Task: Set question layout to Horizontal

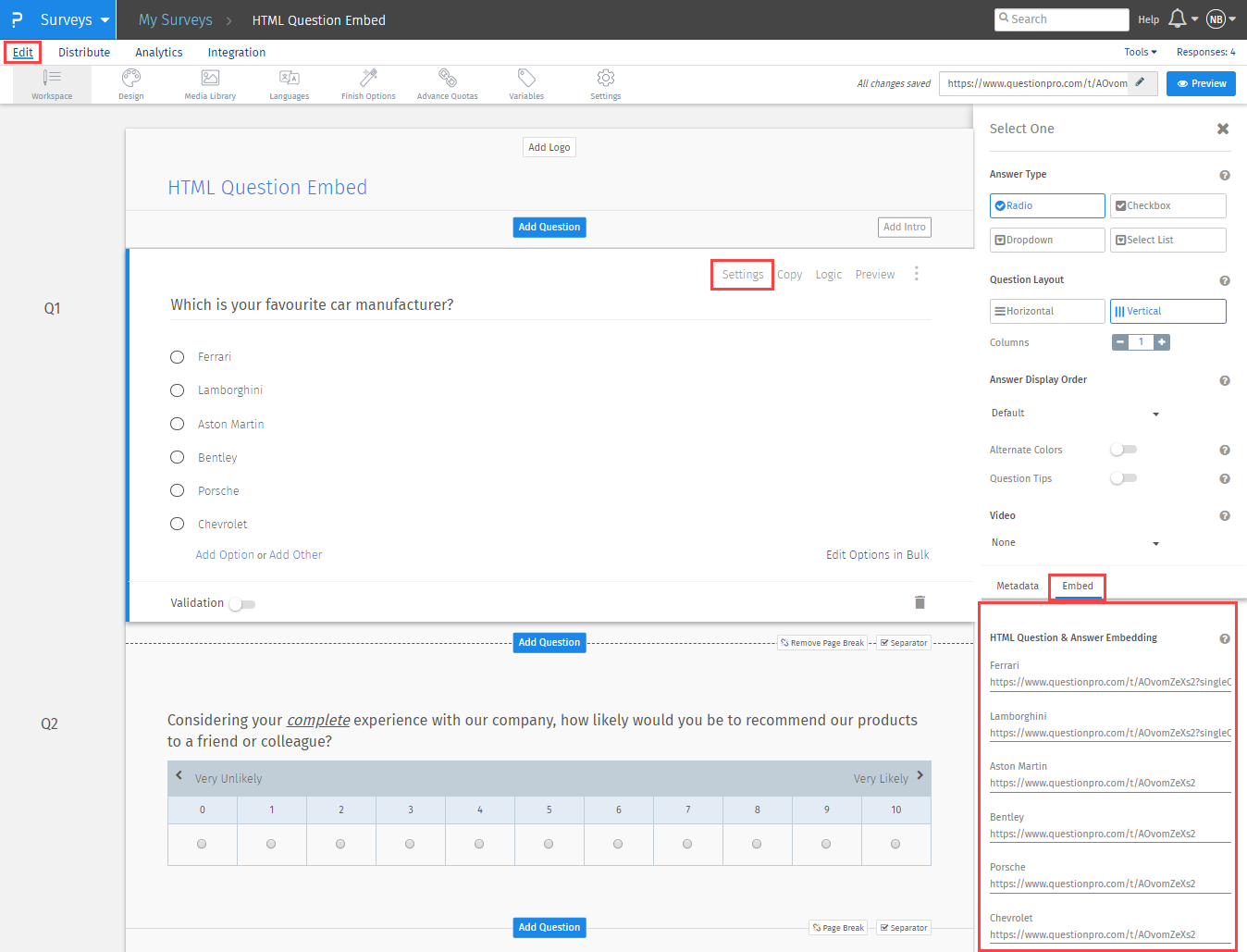Action: coord(1047,311)
